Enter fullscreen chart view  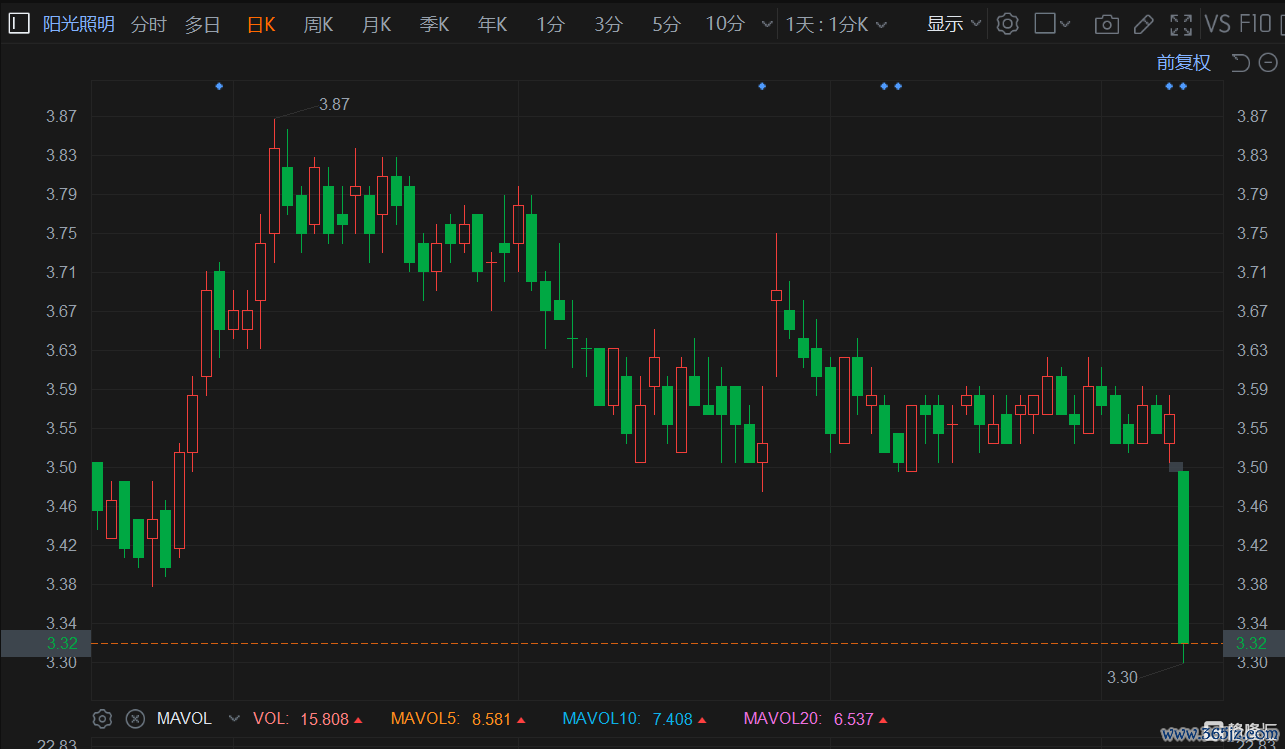1181,24
